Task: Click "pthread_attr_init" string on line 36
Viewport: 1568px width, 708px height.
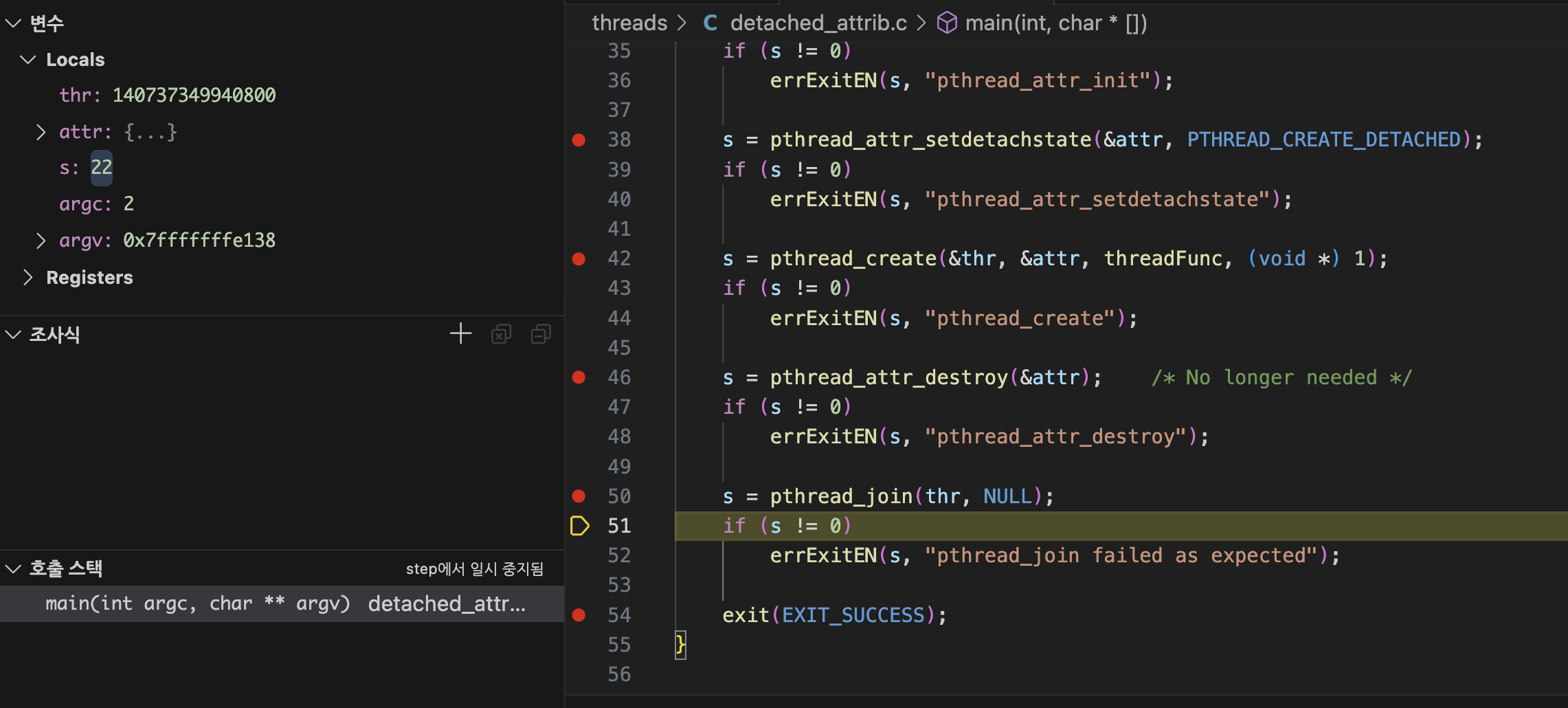Action: tap(1038, 81)
